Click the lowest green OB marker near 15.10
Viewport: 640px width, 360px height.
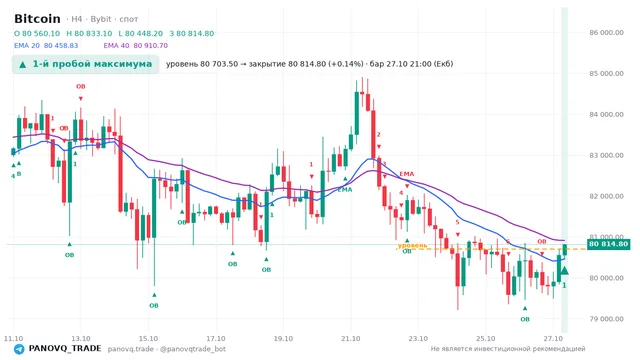(x=154, y=305)
